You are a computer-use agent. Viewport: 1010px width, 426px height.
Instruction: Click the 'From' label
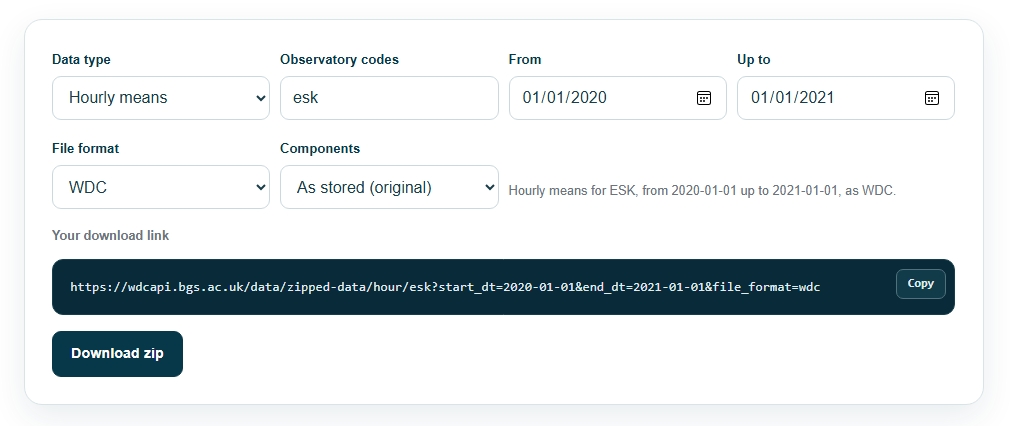(x=525, y=59)
